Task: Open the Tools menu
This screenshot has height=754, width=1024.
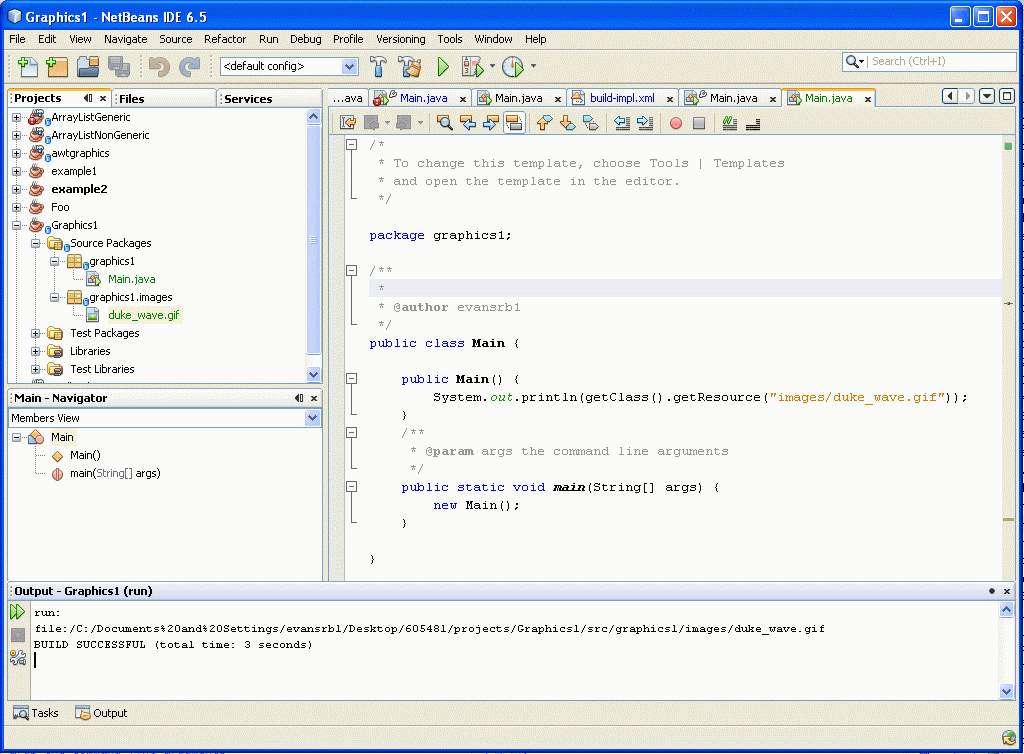Action: click(x=449, y=39)
